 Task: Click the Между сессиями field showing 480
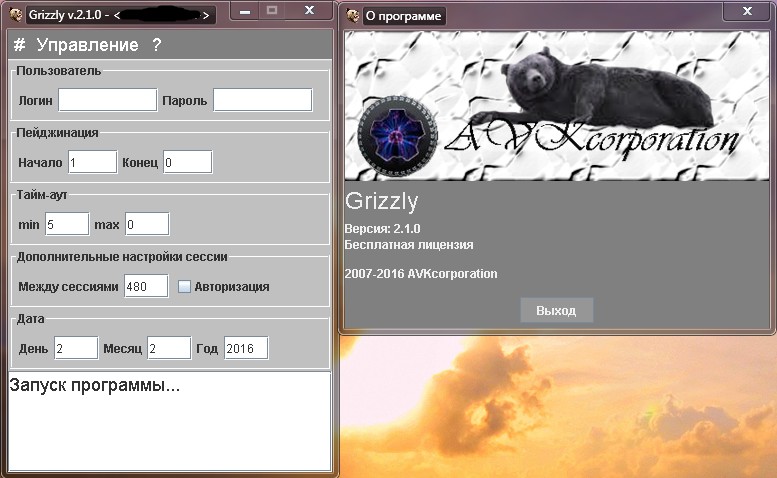point(146,286)
